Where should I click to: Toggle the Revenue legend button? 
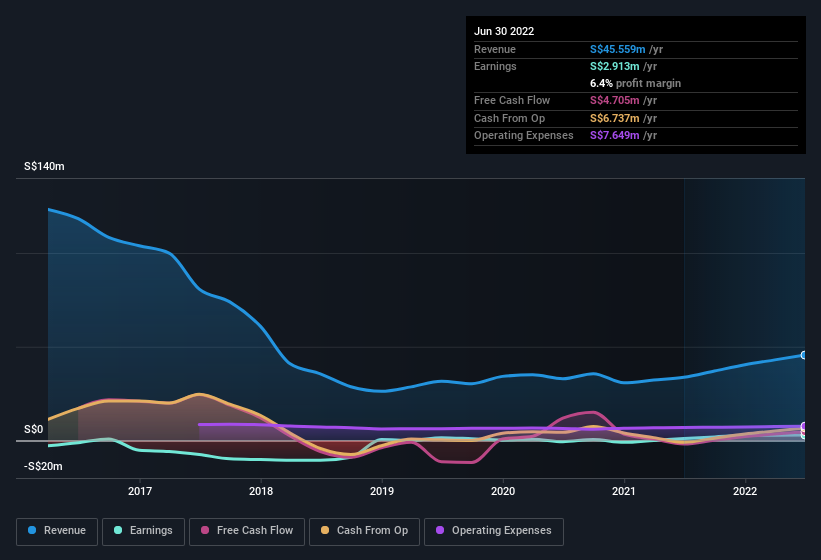(57, 531)
